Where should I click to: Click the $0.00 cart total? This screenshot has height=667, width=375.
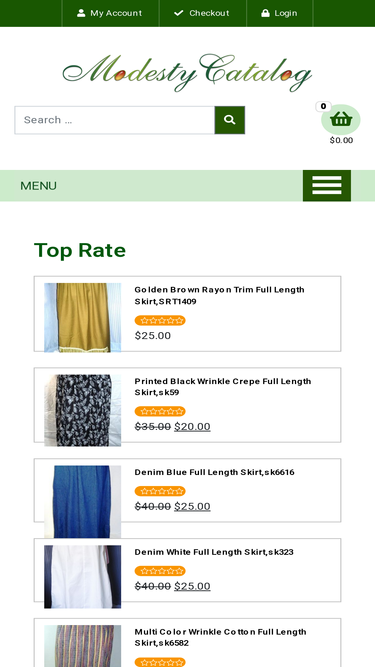341,140
